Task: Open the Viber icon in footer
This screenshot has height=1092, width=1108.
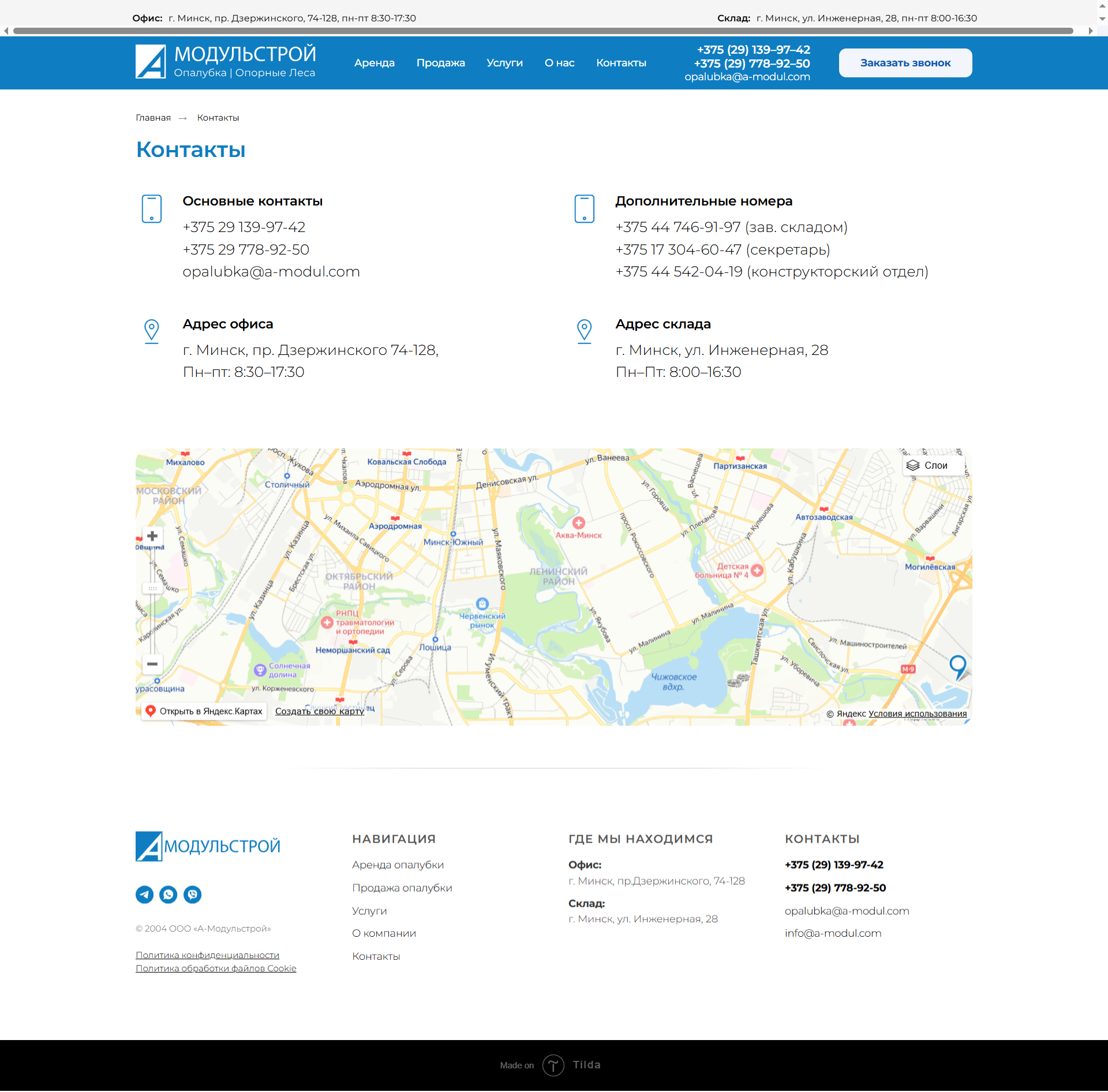Action: coord(192,895)
